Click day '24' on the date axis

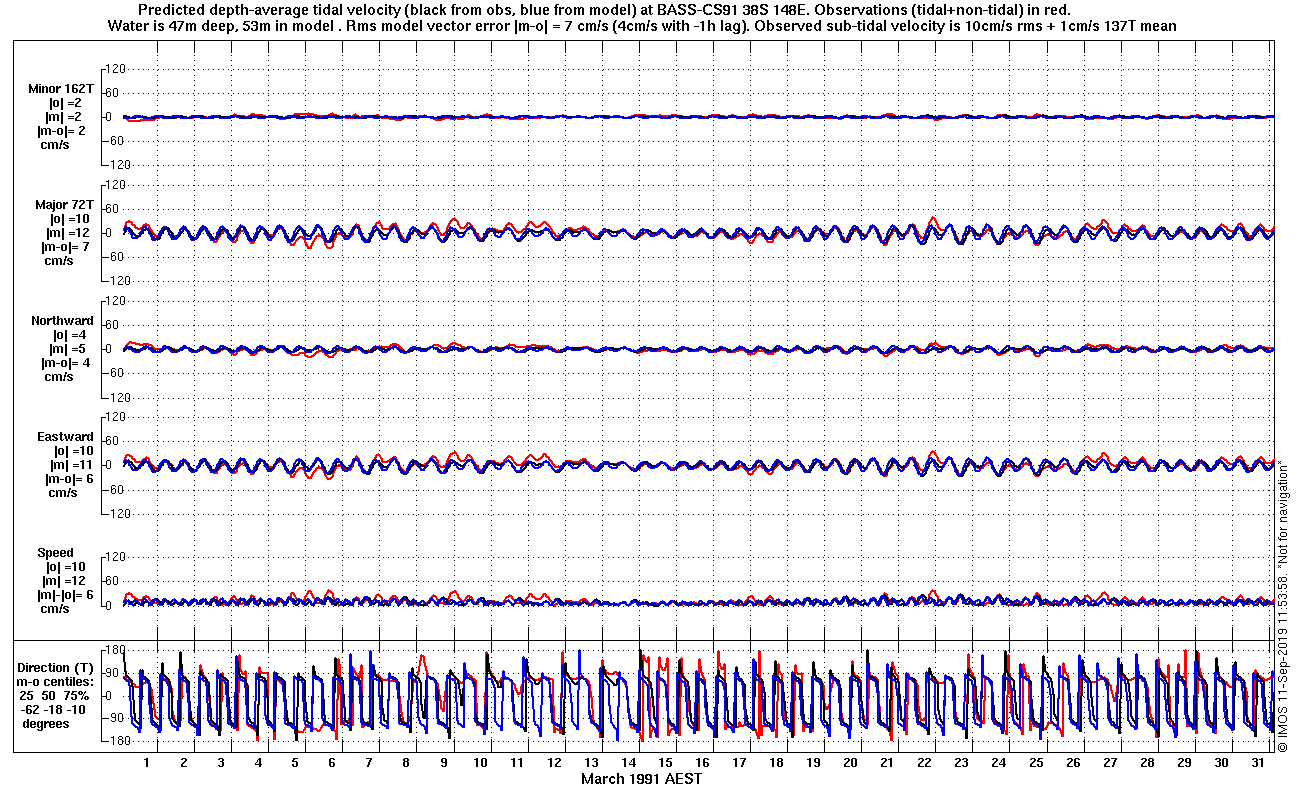click(x=997, y=763)
